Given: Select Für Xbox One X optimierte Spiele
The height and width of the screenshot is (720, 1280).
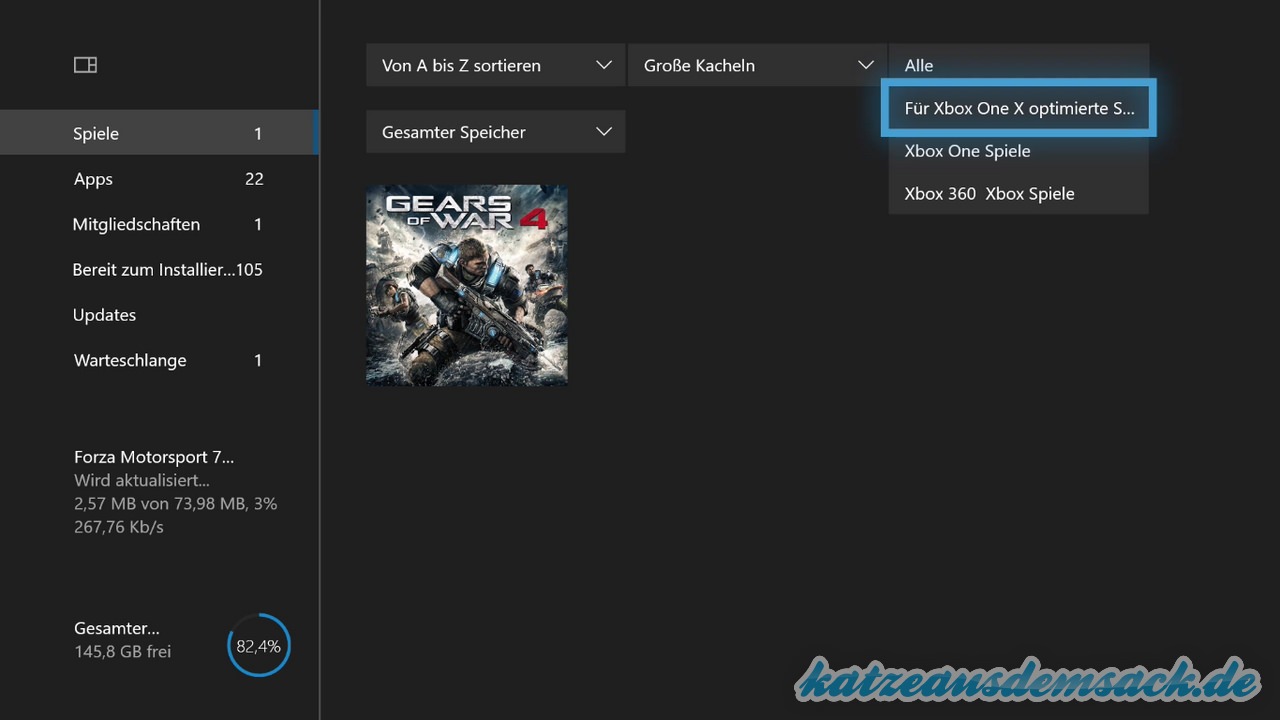Looking at the screenshot, I should 1019,108.
